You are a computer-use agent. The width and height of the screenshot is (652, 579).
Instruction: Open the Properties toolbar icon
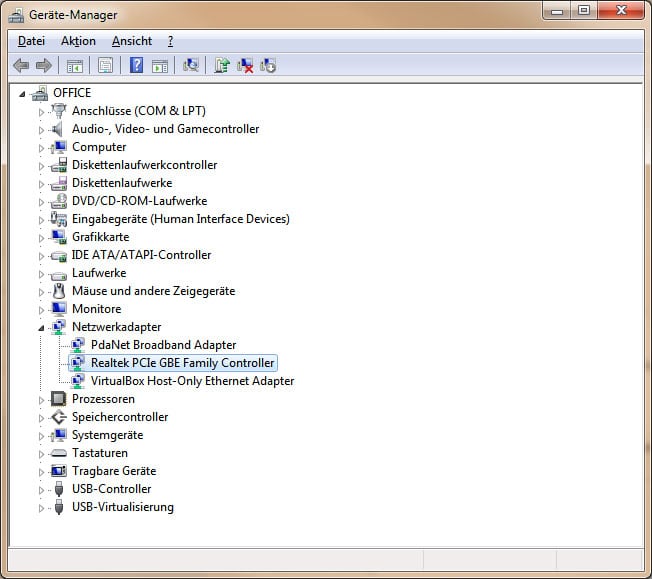(106, 65)
